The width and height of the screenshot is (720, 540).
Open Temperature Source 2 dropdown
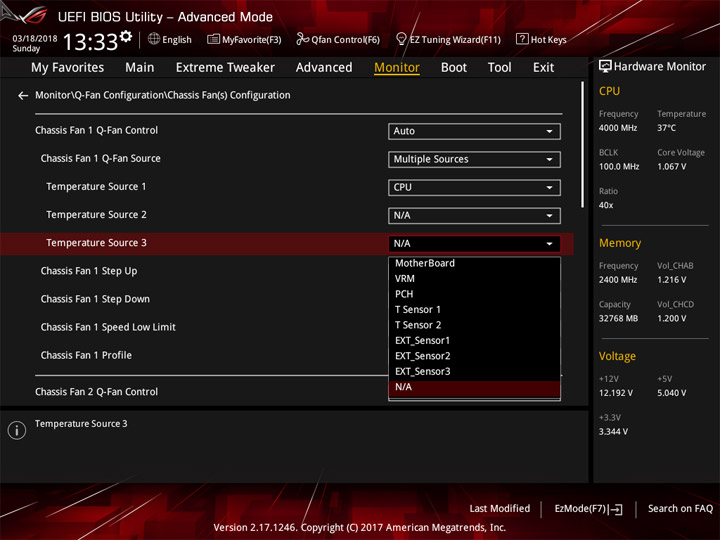pos(474,215)
